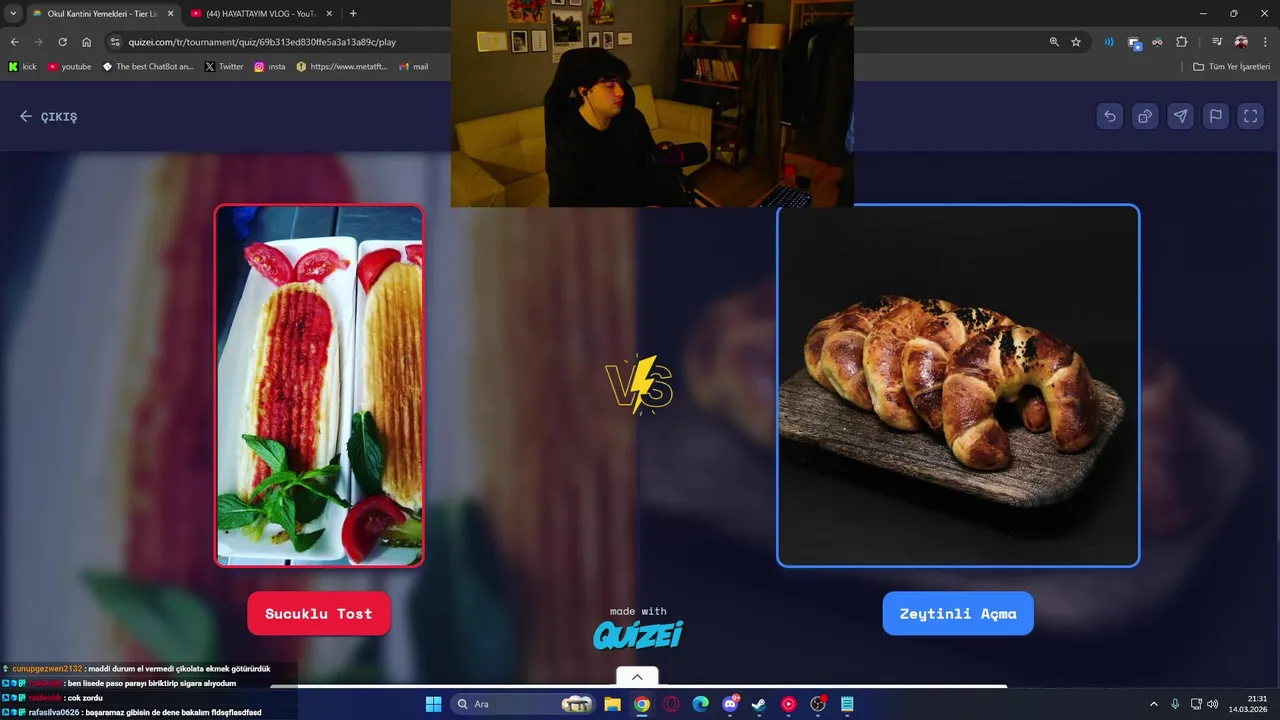The height and width of the screenshot is (720, 1280).
Task: Open site information icon in address bar
Action: click(115, 42)
